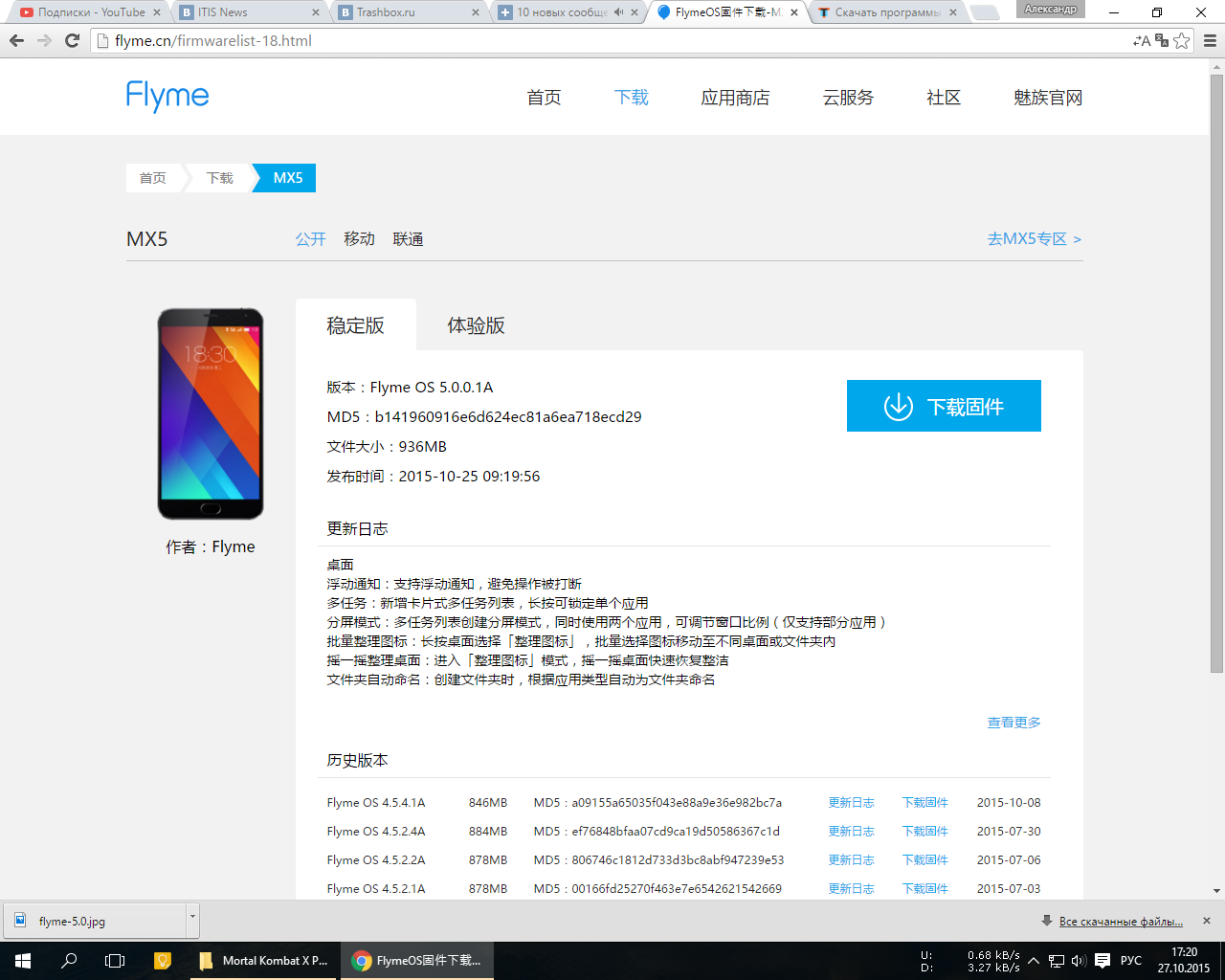Image resolution: width=1225 pixels, height=980 pixels.
Task: Click the 下载 breadcrumb
Action: (x=220, y=178)
